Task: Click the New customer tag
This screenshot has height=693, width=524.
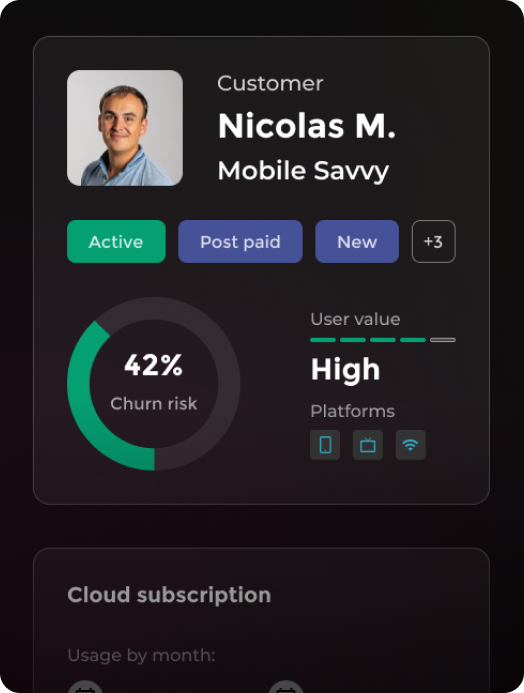Action: pos(357,241)
